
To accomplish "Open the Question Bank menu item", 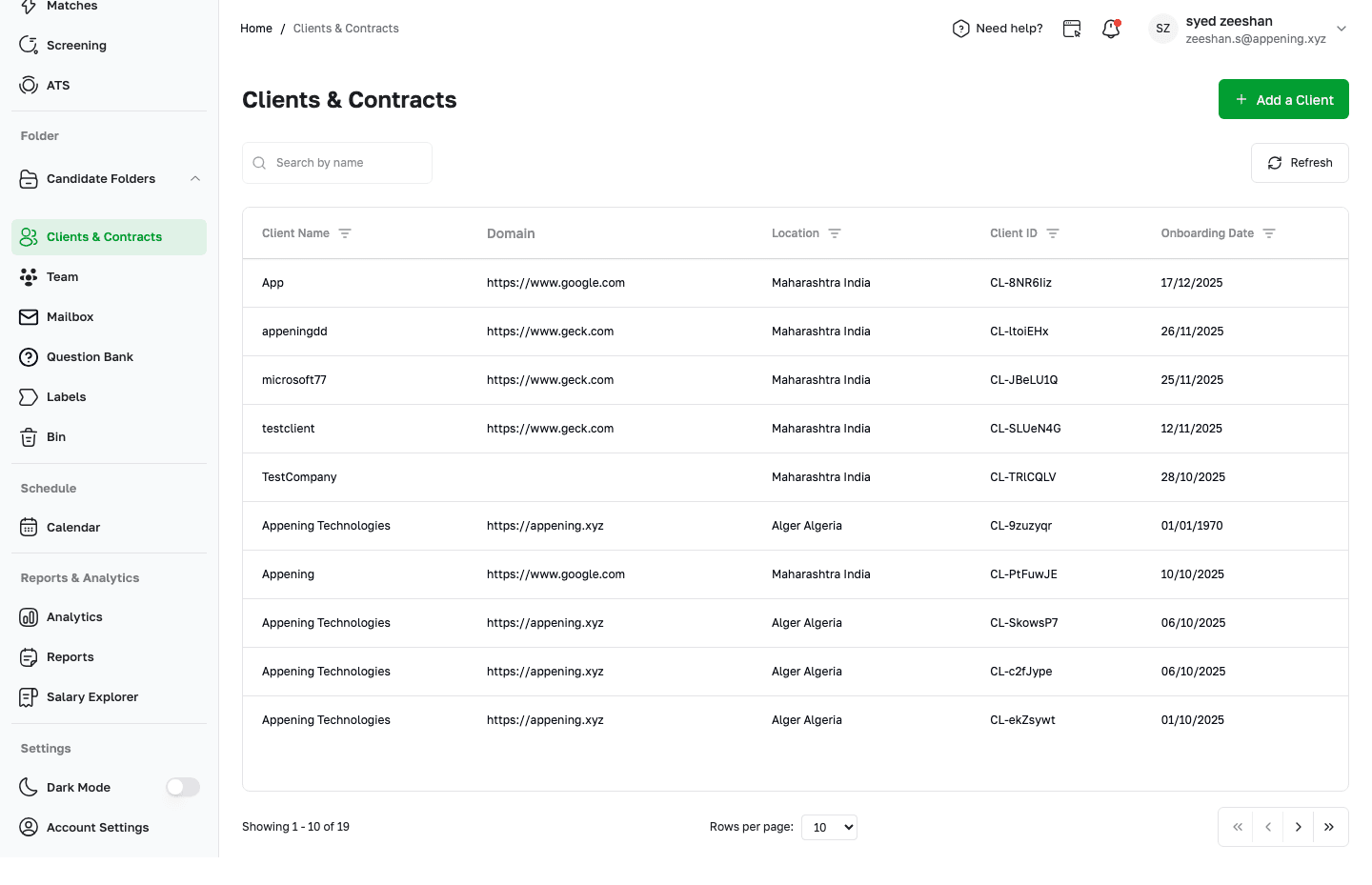I will (x=109, y=356).
